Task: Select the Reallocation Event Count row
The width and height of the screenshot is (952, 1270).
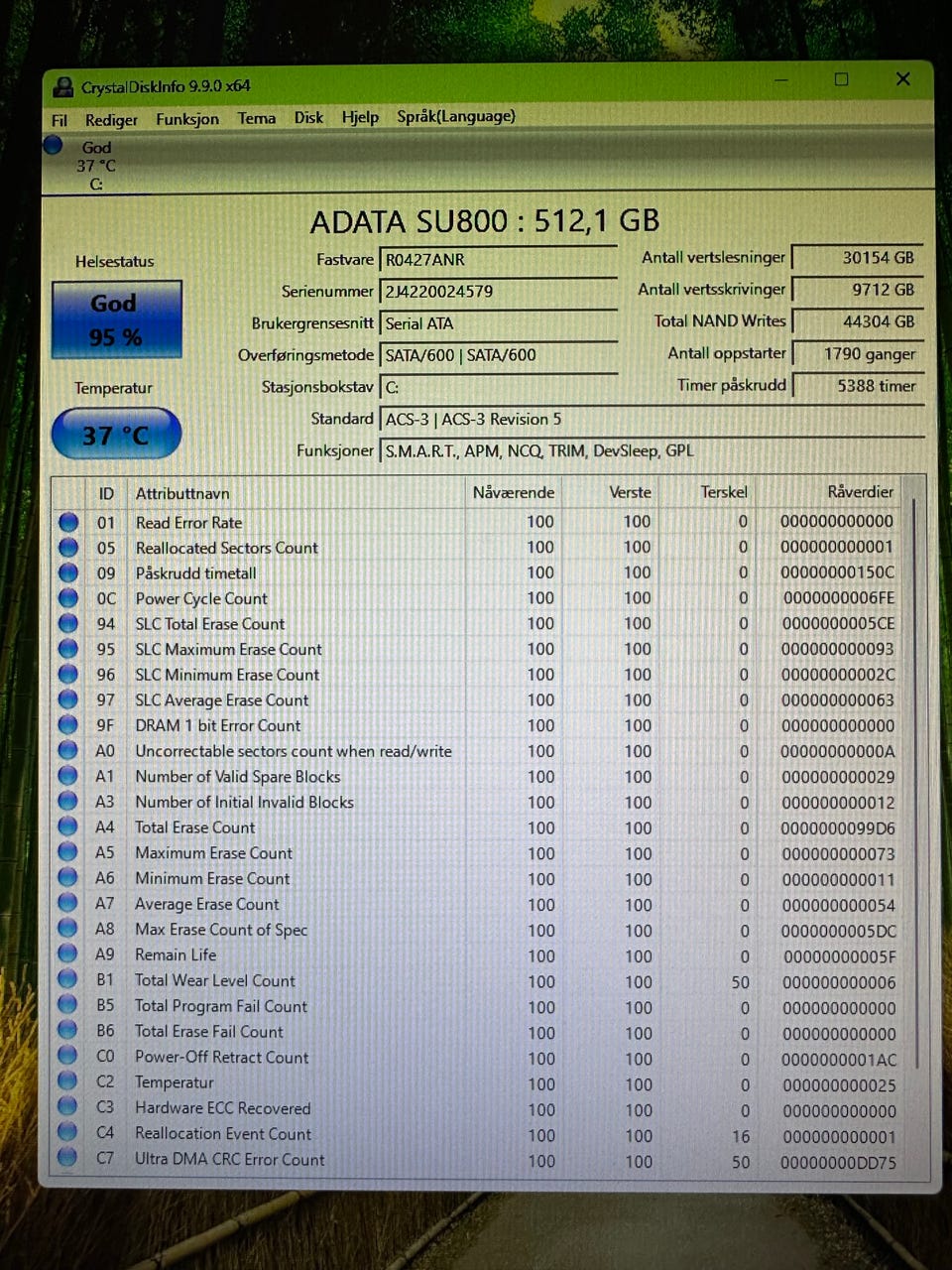Action: 479,1134
